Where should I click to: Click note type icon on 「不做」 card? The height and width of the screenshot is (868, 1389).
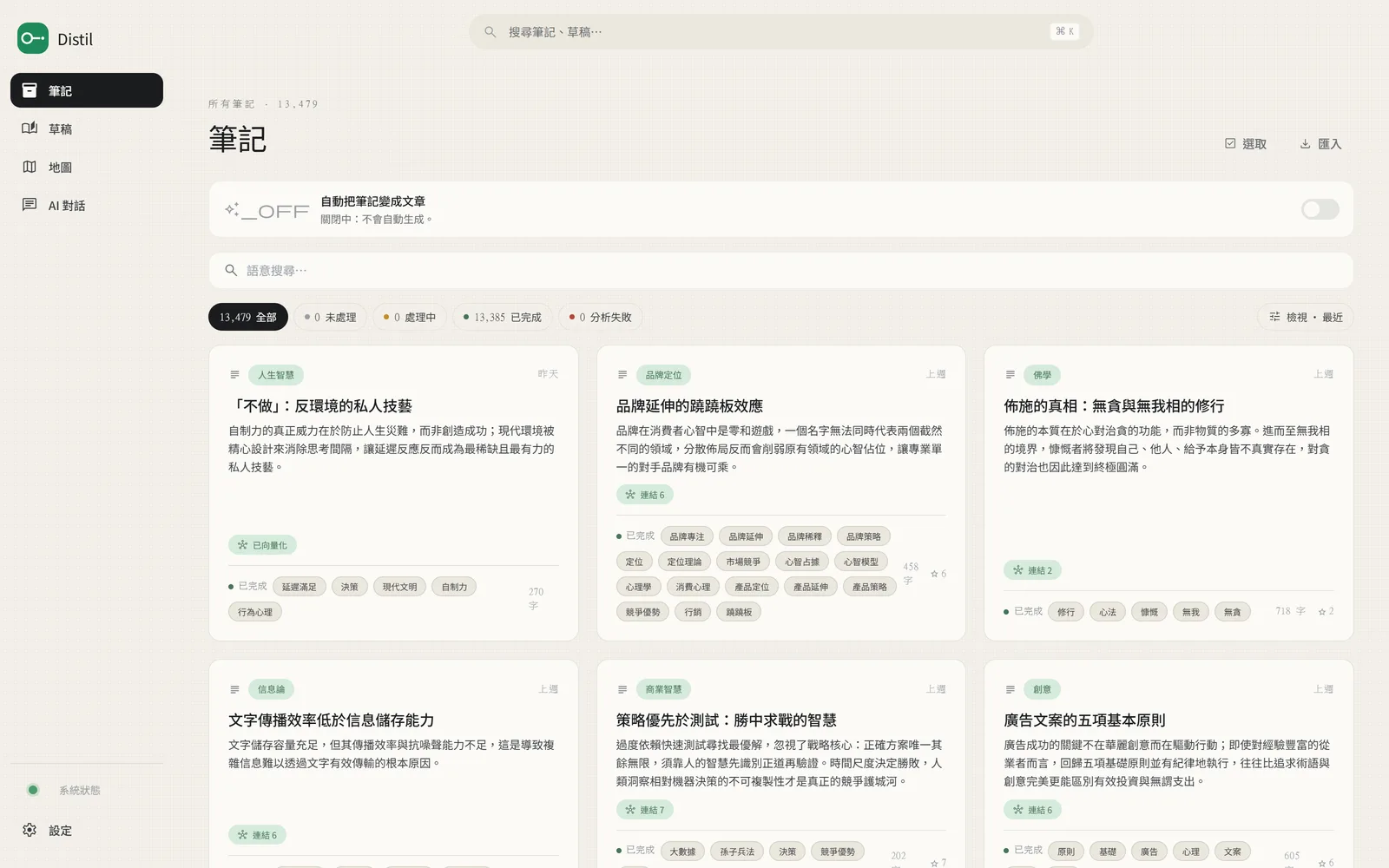coord(234,375)
